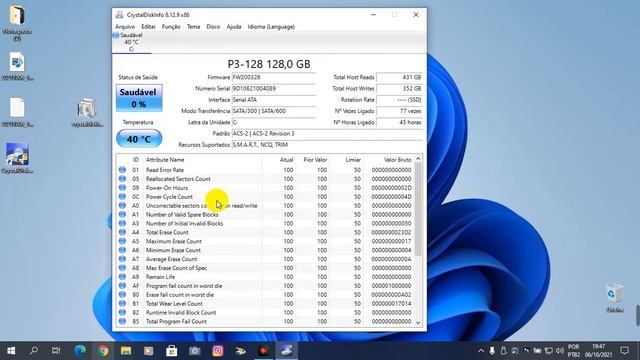Open File Explorer from the taskbar
Viewport: 640px width, 360px height.
(x=126, y=351)
